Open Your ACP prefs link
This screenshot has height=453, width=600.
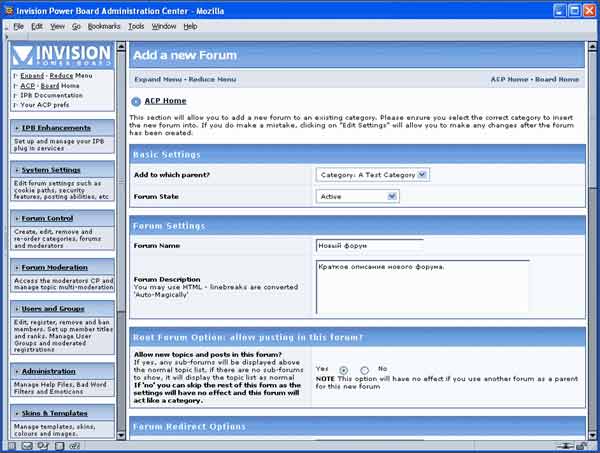[45, 105]
